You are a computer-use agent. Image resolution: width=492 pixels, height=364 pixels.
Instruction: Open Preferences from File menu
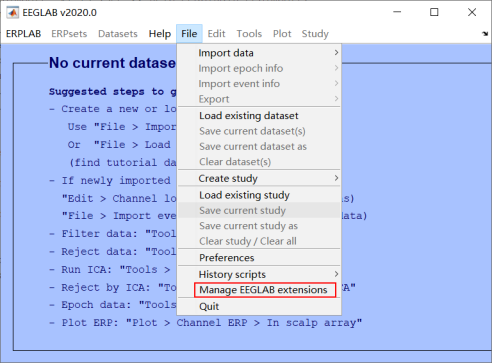point(259,258)
